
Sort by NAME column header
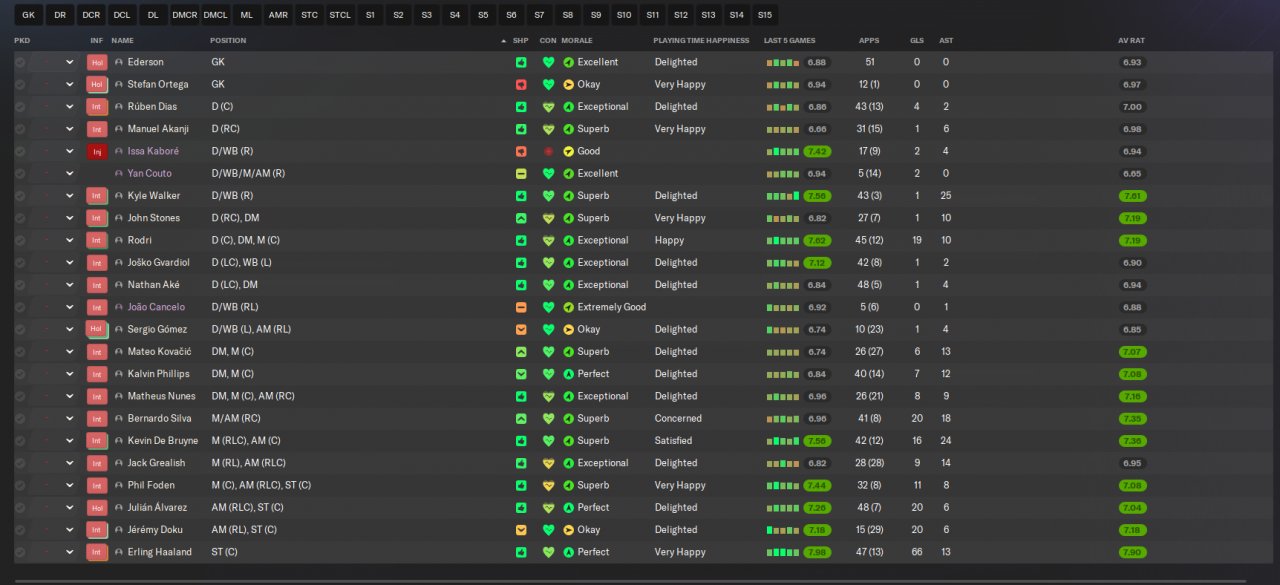(x=122, y=41)
